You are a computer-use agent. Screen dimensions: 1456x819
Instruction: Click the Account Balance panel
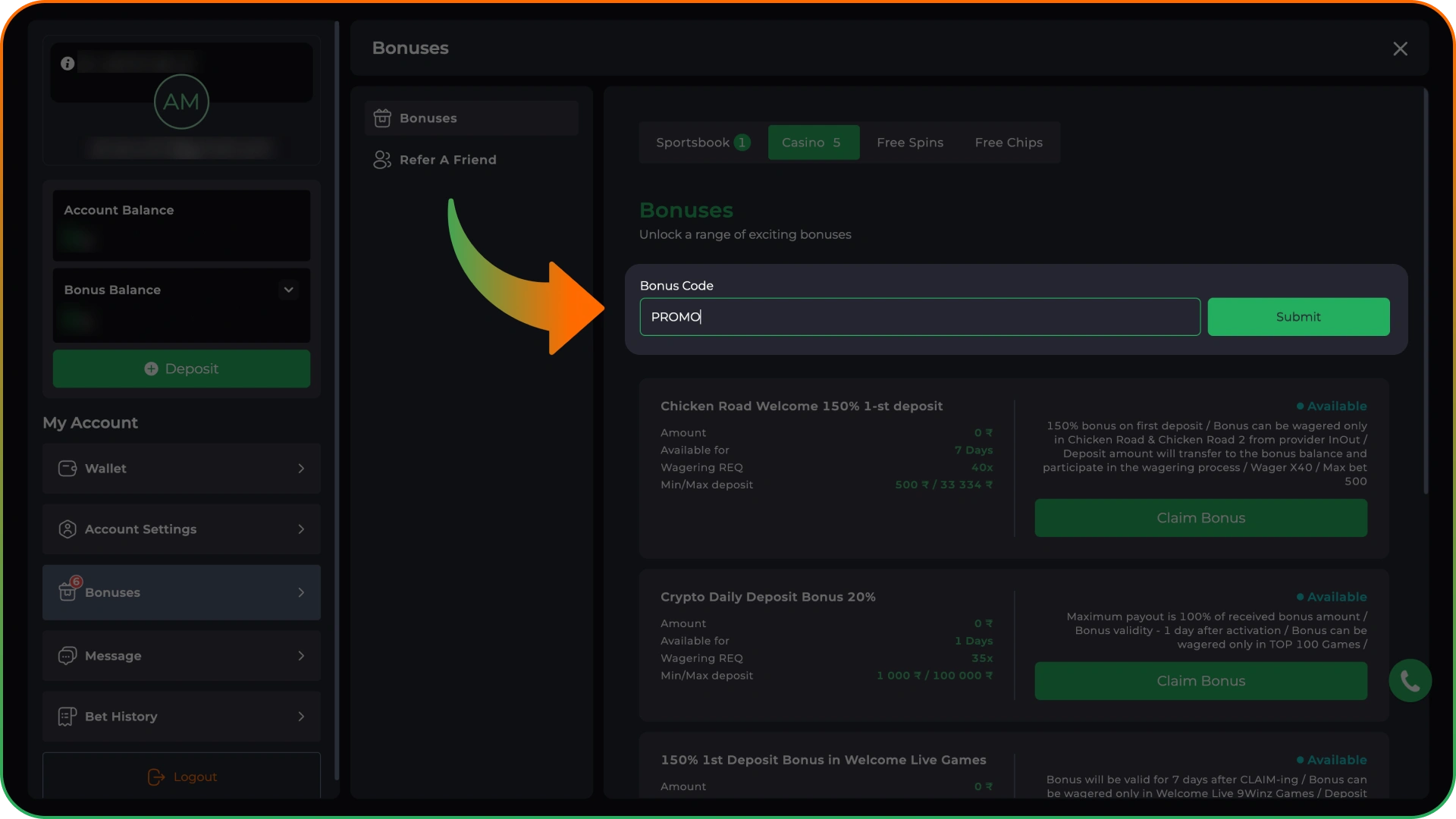click(181, 225)
